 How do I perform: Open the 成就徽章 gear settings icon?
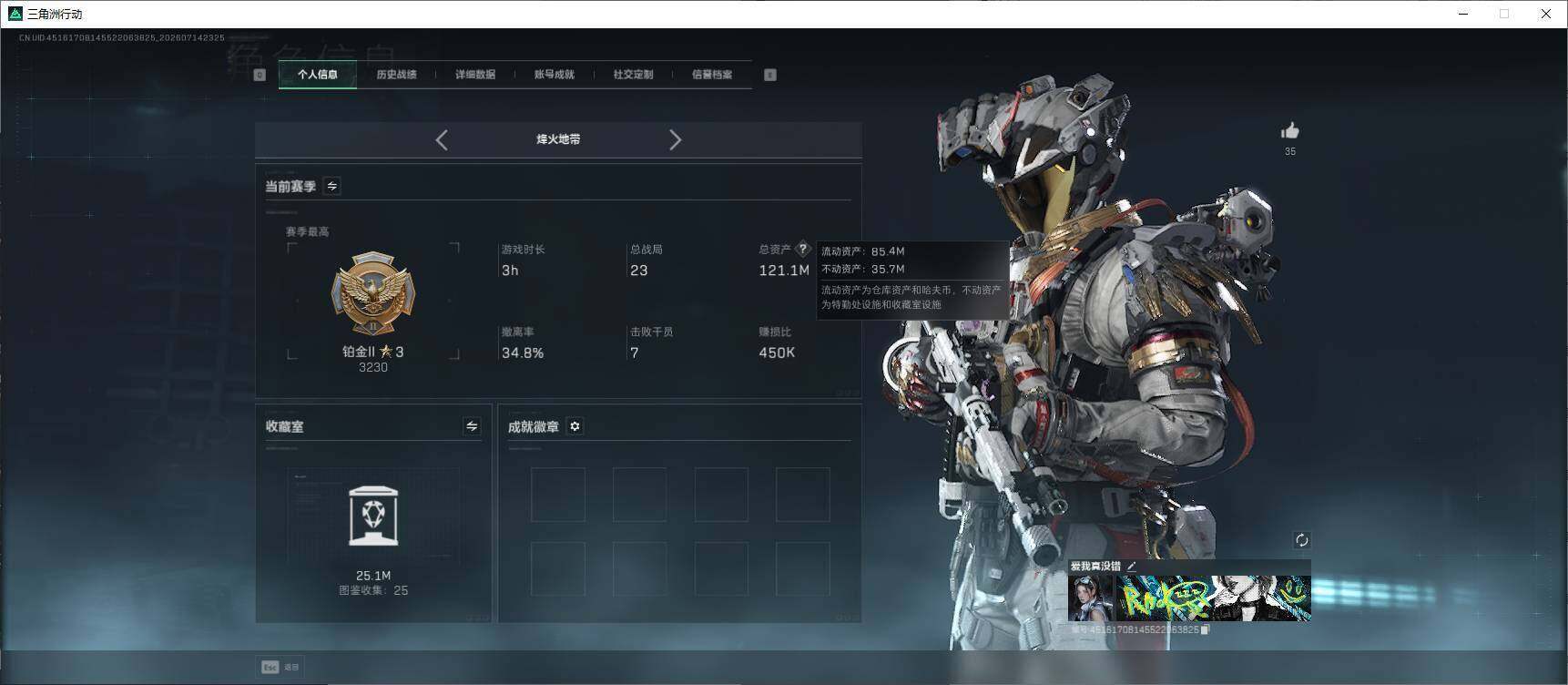575,426
